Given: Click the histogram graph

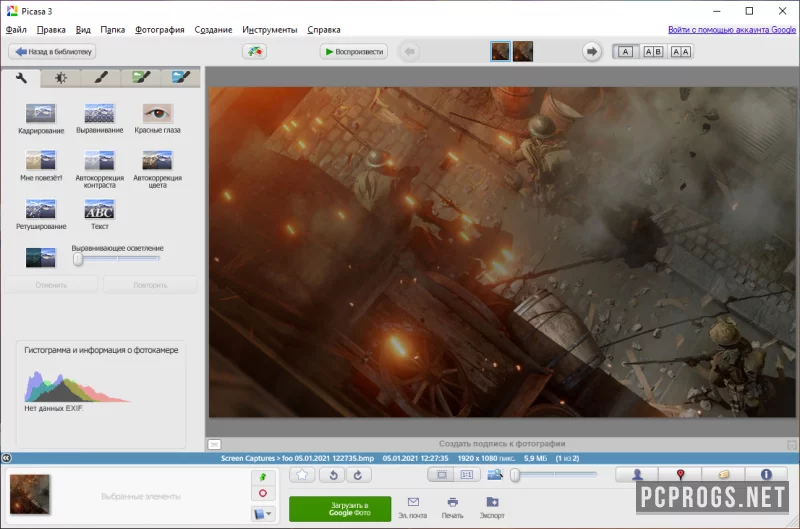Looking at the screenshot, I should tap(77, 387).
